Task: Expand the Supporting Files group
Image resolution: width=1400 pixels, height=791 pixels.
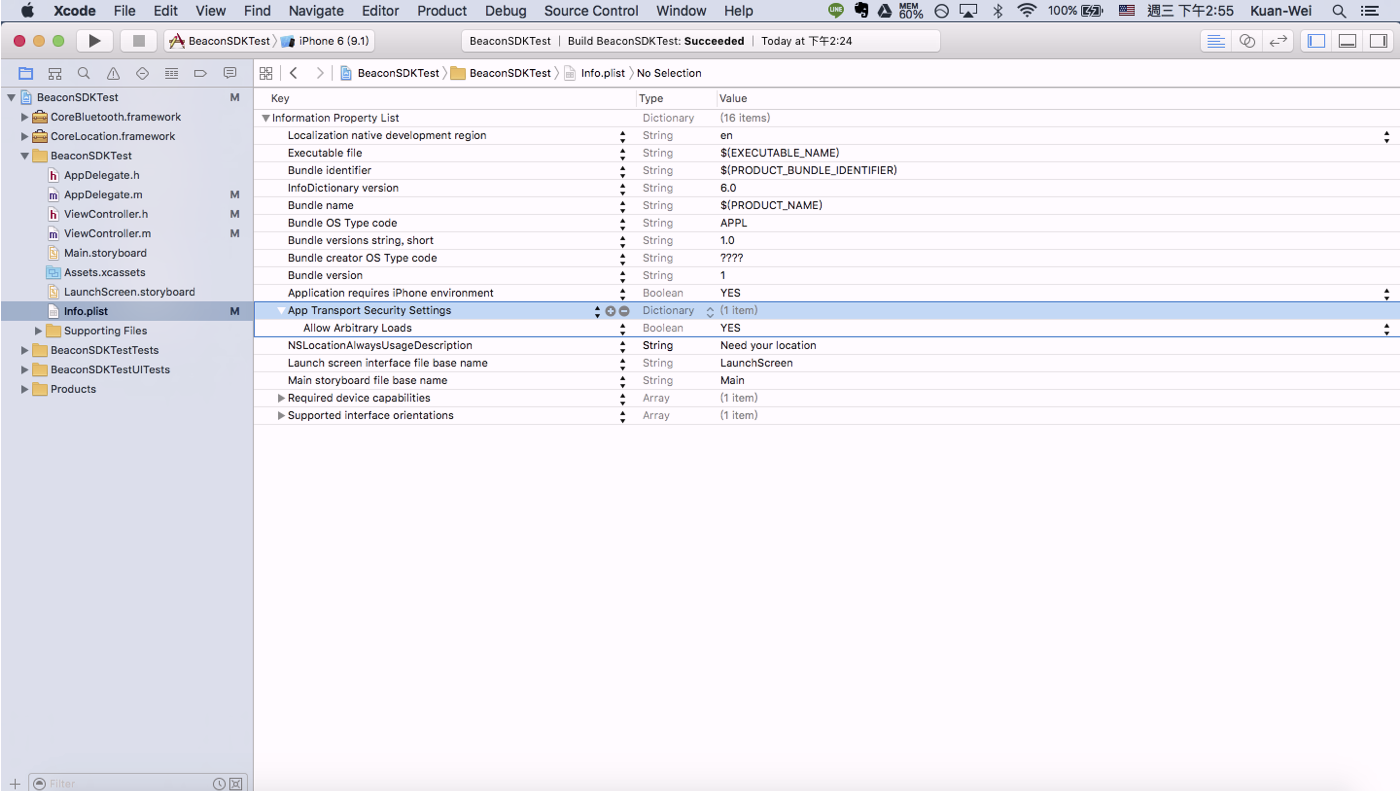Action: pos(39,331)
